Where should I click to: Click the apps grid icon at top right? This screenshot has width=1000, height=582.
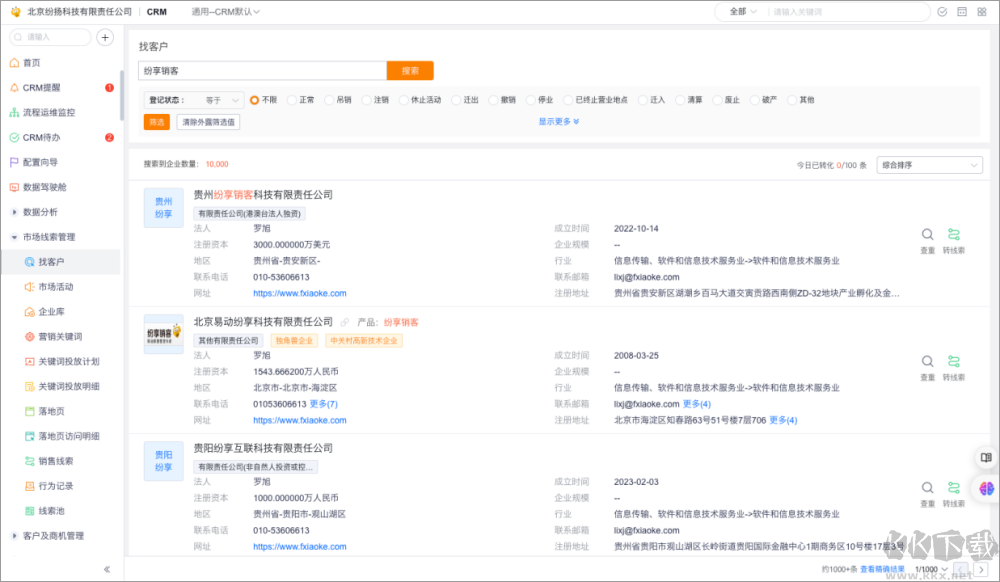[981, 11]
